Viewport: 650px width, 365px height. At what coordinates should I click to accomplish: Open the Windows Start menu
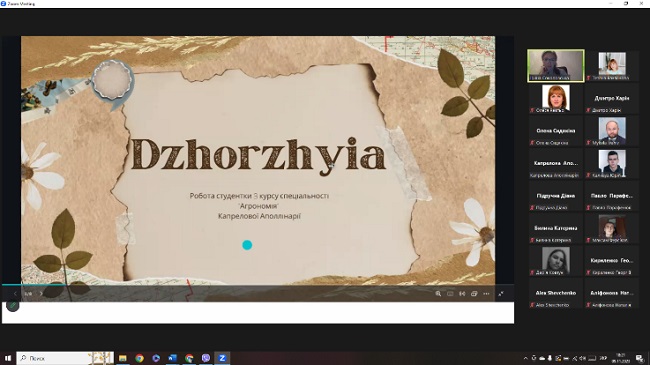tap(7, 358)
